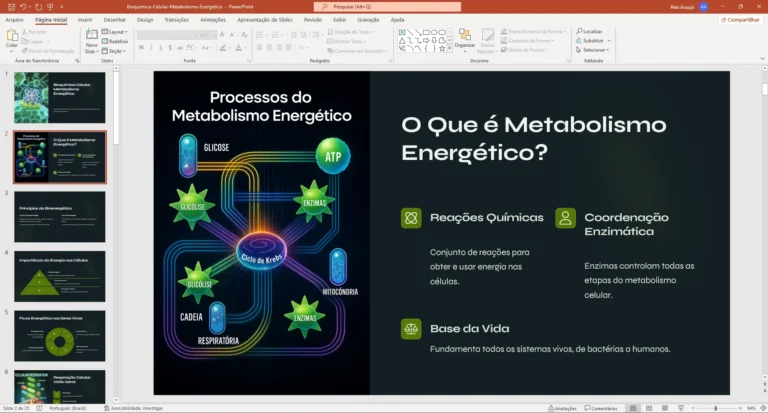768x413 pixels.
Task: Save the presentation from the quick access toolbar
Action: [11, 7]
